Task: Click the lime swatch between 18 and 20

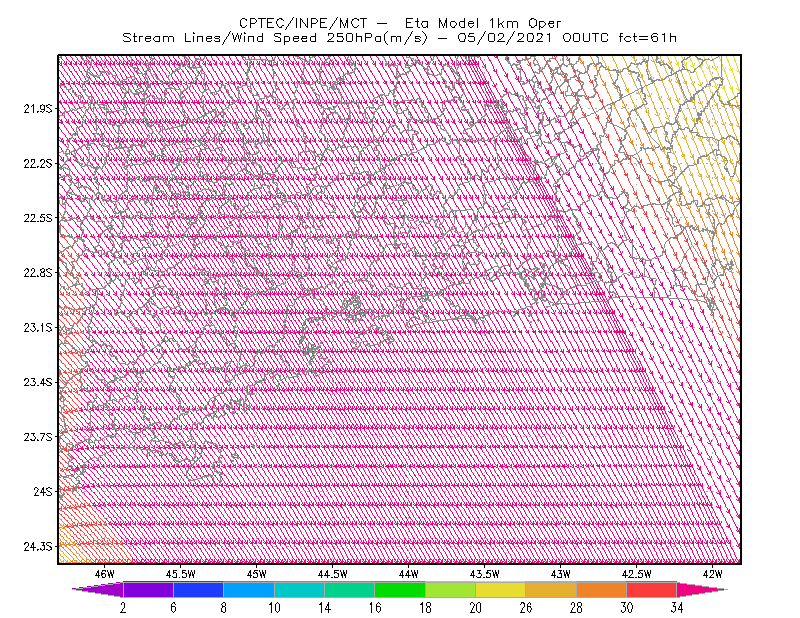Action: tap(450, 589)
